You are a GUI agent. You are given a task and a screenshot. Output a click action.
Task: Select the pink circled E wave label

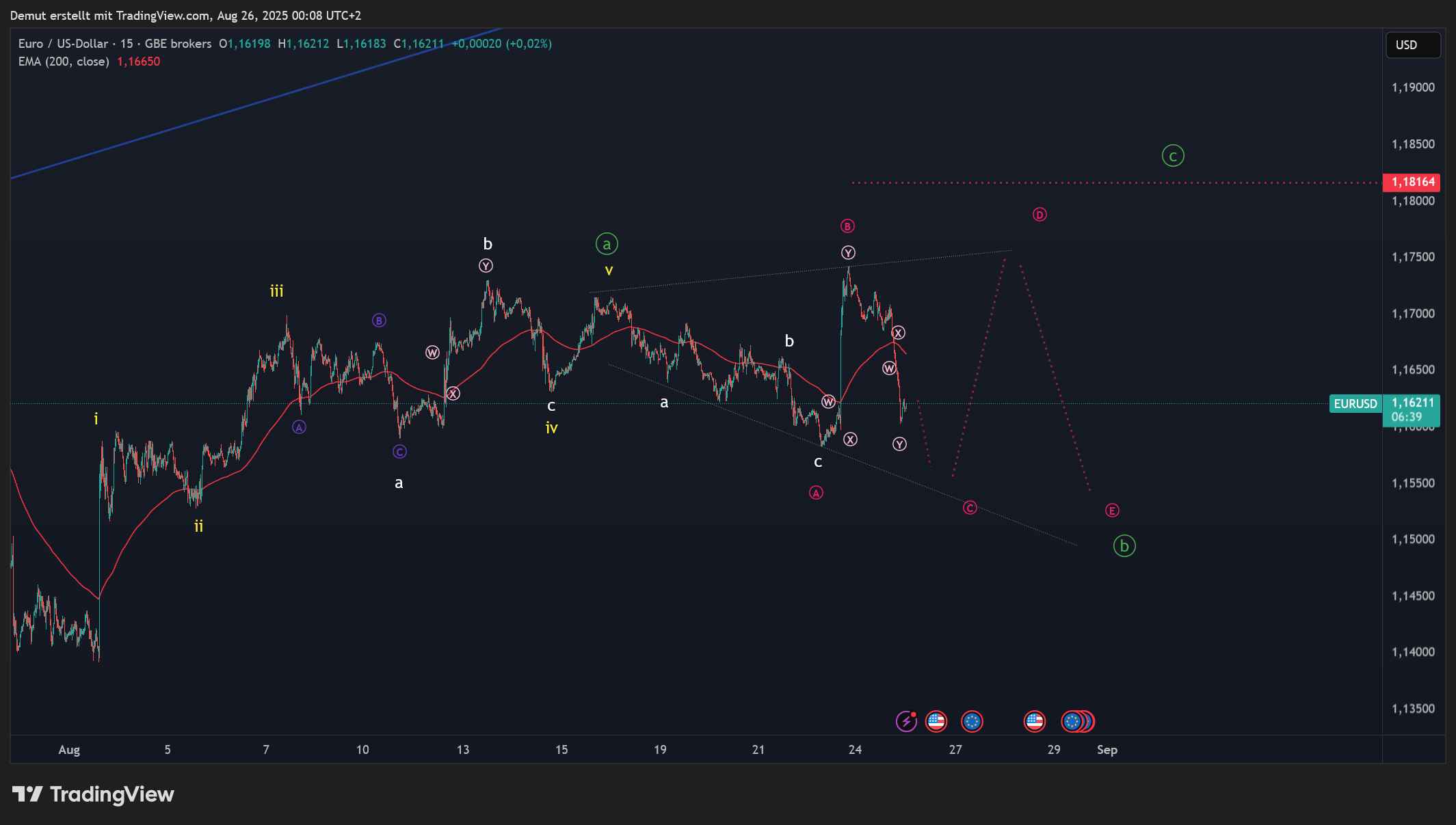(1112, 511)
